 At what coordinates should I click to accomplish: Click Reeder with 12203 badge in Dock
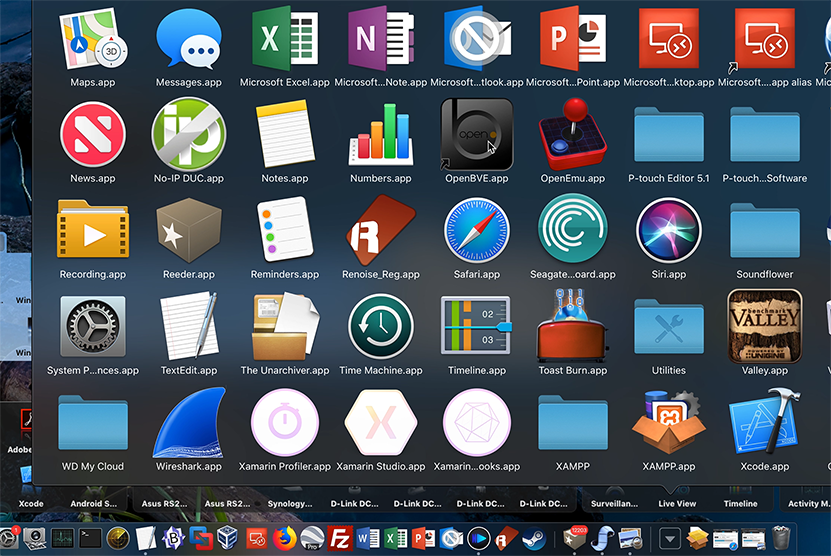(x=576, y=537)
